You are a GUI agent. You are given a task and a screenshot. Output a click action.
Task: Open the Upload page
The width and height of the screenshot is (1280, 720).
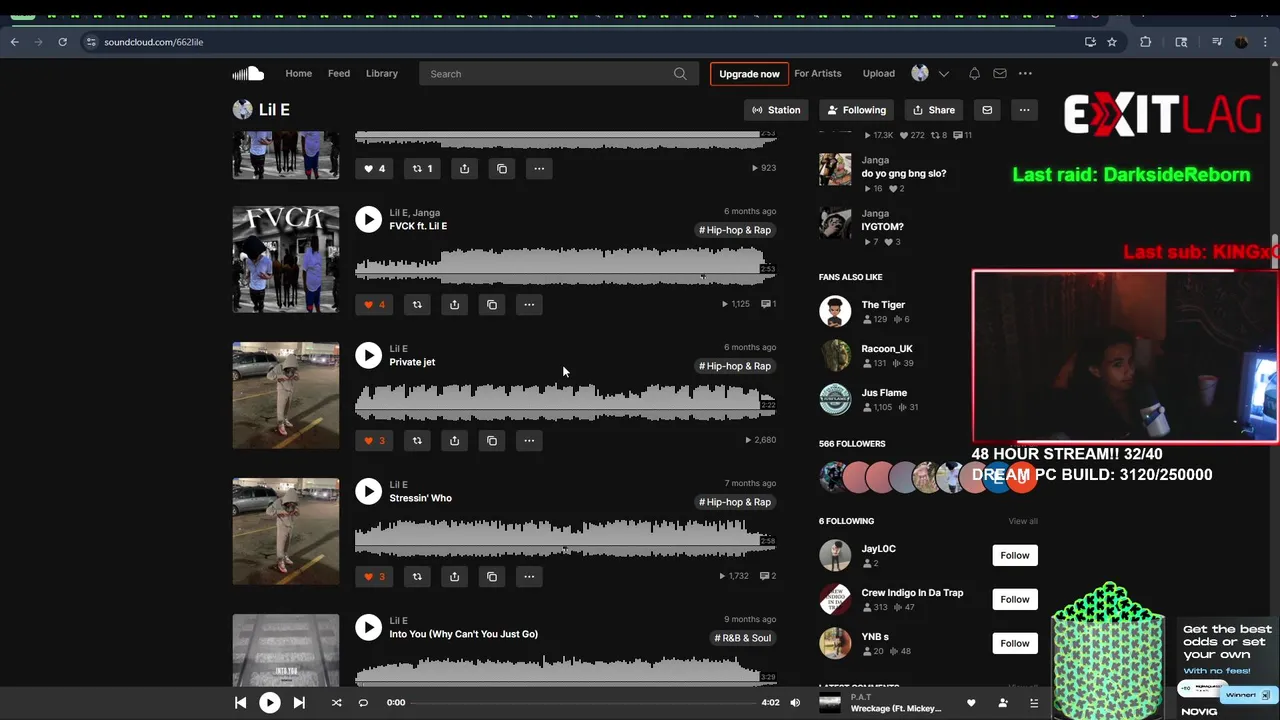coord(879,73)
